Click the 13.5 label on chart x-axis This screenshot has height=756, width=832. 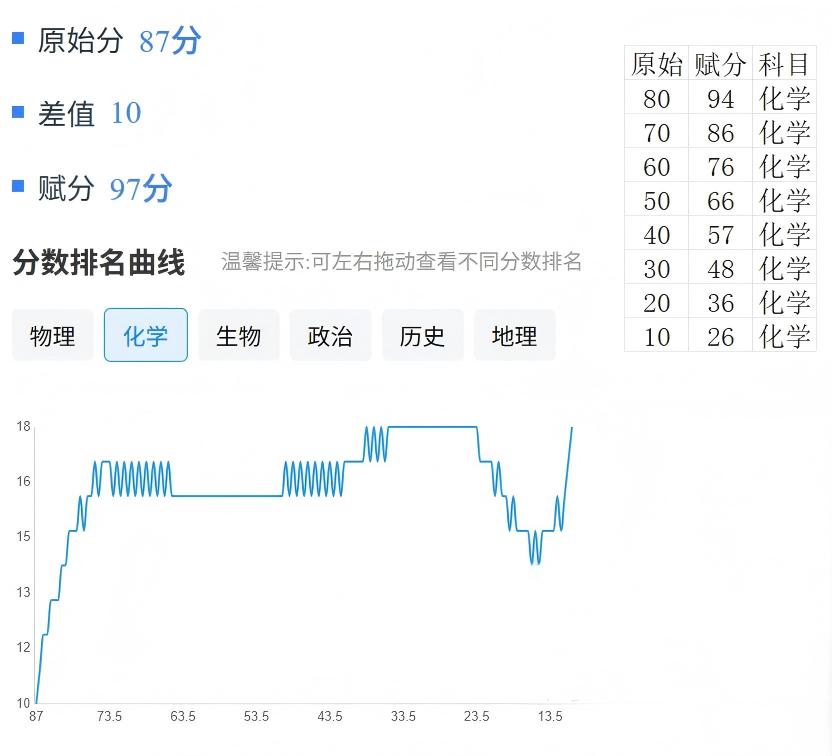click(x=550, y=717)
